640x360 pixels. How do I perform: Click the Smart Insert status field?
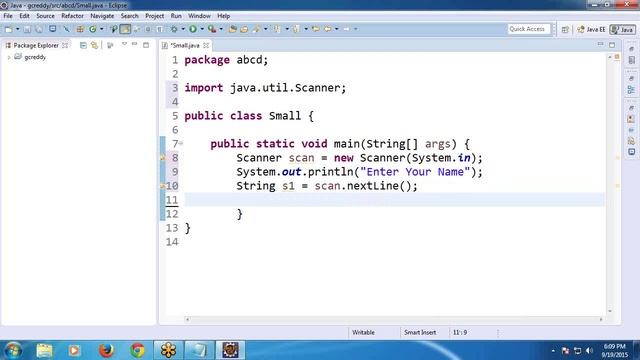point(420,332)
